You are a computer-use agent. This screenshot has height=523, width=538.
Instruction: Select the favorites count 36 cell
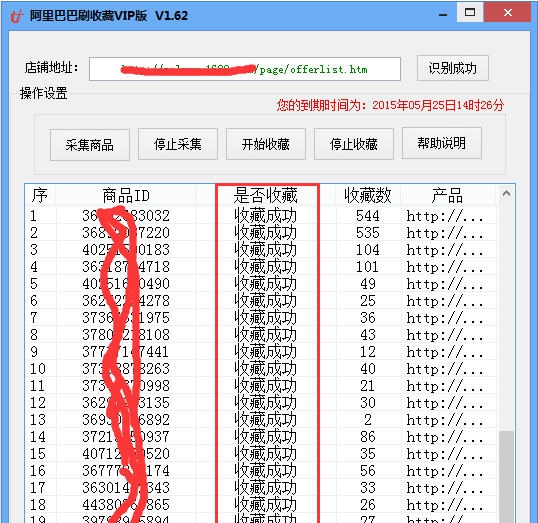[x=367, y=318]
